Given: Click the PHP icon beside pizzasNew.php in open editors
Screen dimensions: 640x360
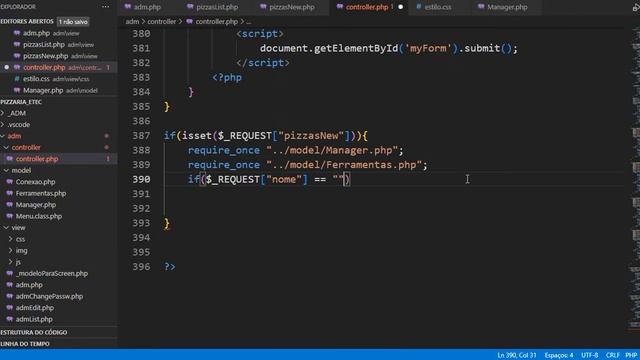Looking at the screenshot, I should (17, 56).
